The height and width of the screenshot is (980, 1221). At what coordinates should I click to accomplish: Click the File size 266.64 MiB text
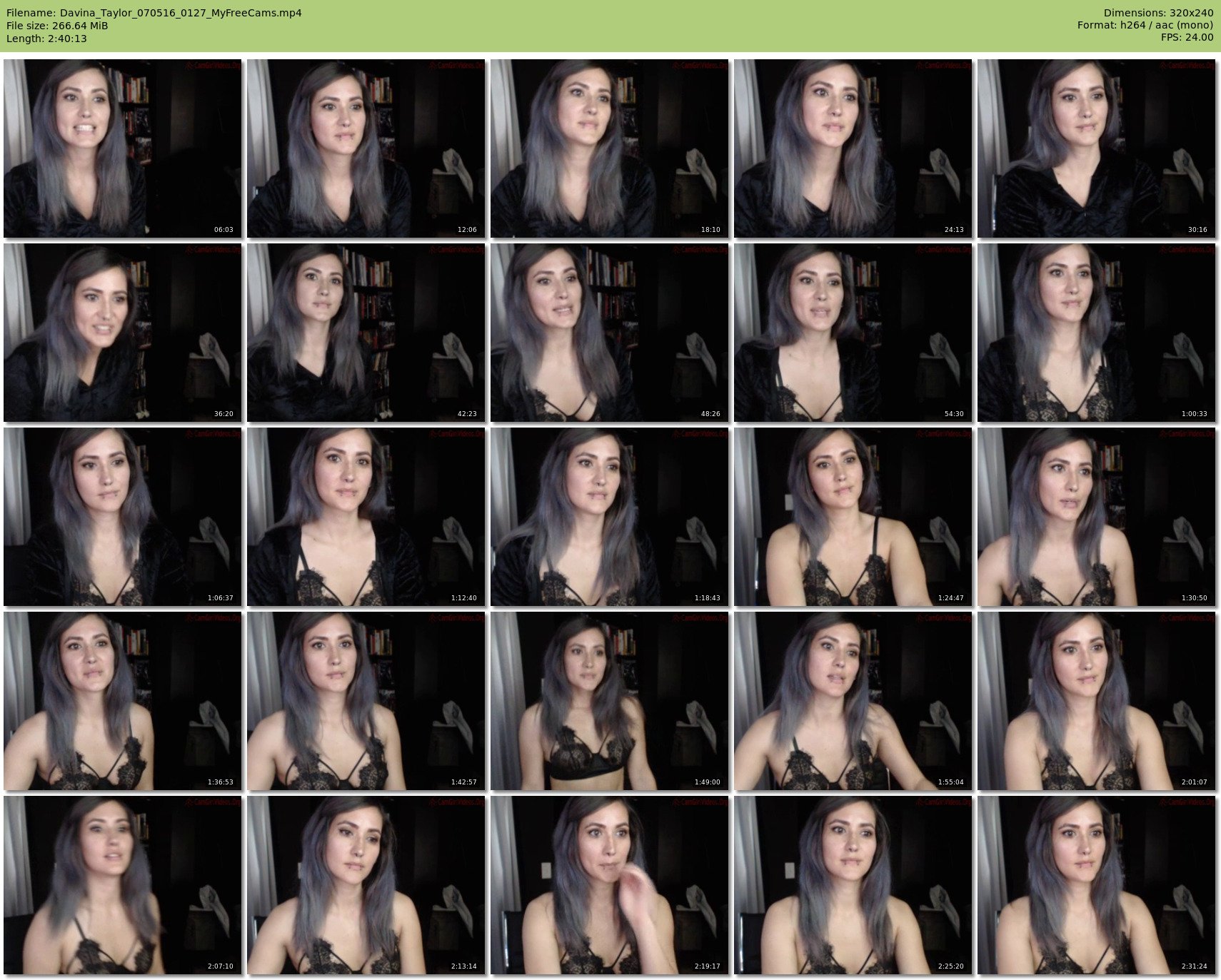[57, 26]
